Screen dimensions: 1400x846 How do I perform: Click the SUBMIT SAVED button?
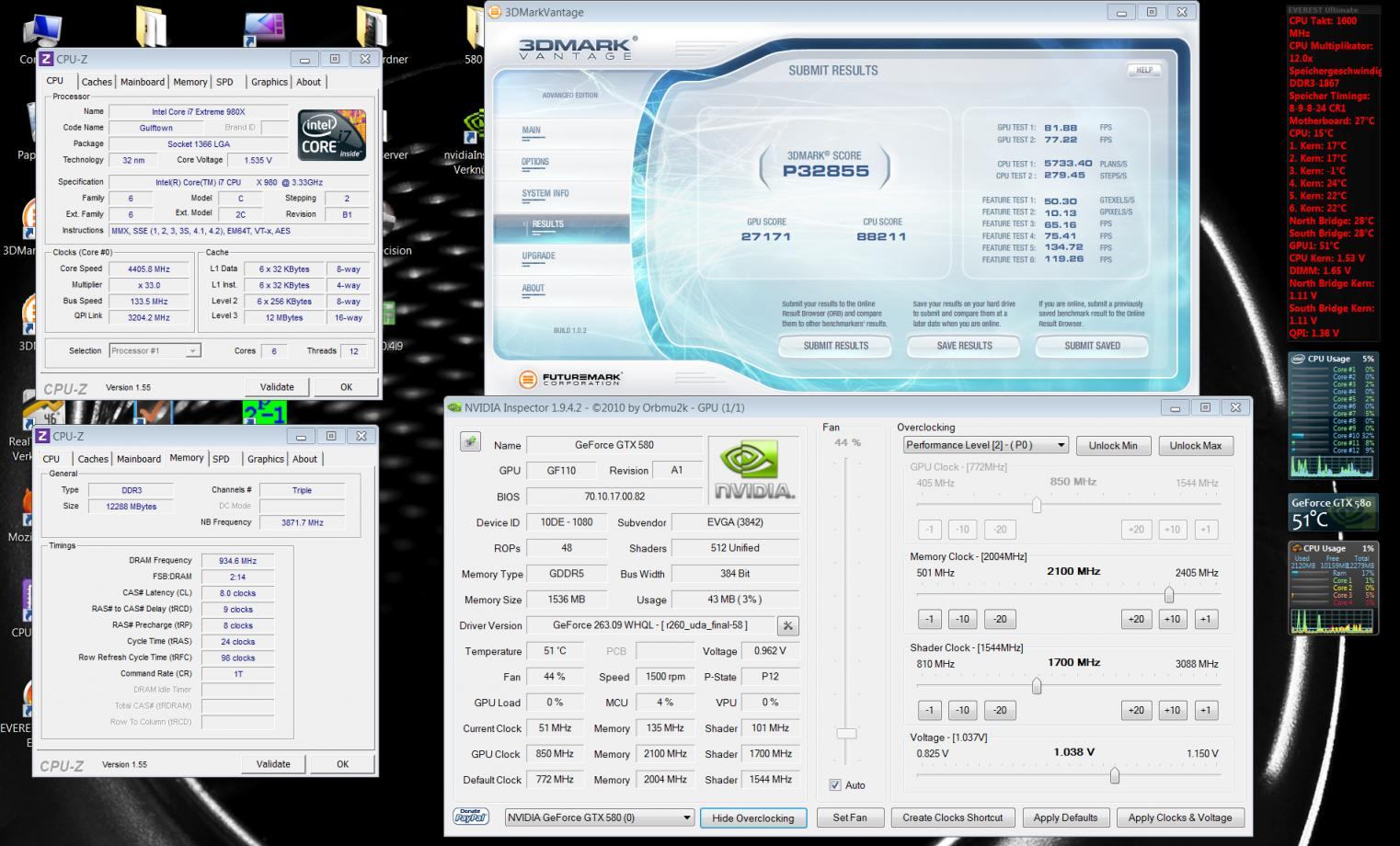(x=1092, y=346)
